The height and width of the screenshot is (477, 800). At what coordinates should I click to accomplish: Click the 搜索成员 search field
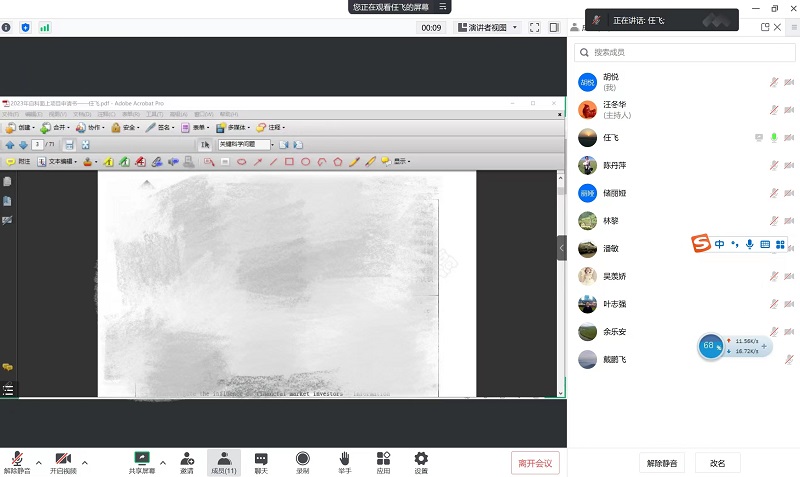tap(680, 52)
